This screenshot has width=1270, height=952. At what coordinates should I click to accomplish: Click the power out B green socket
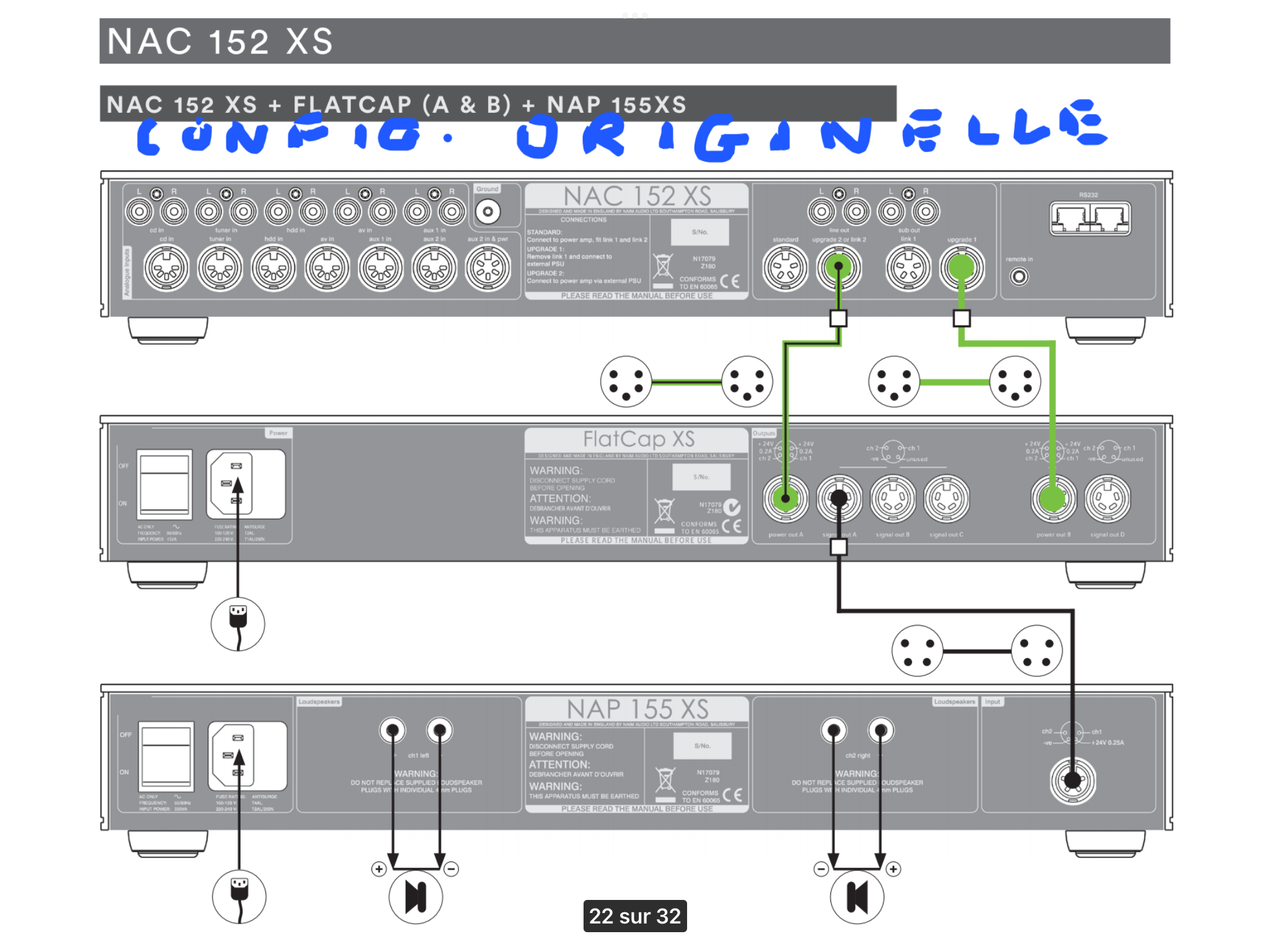[x=1053, y=498]
